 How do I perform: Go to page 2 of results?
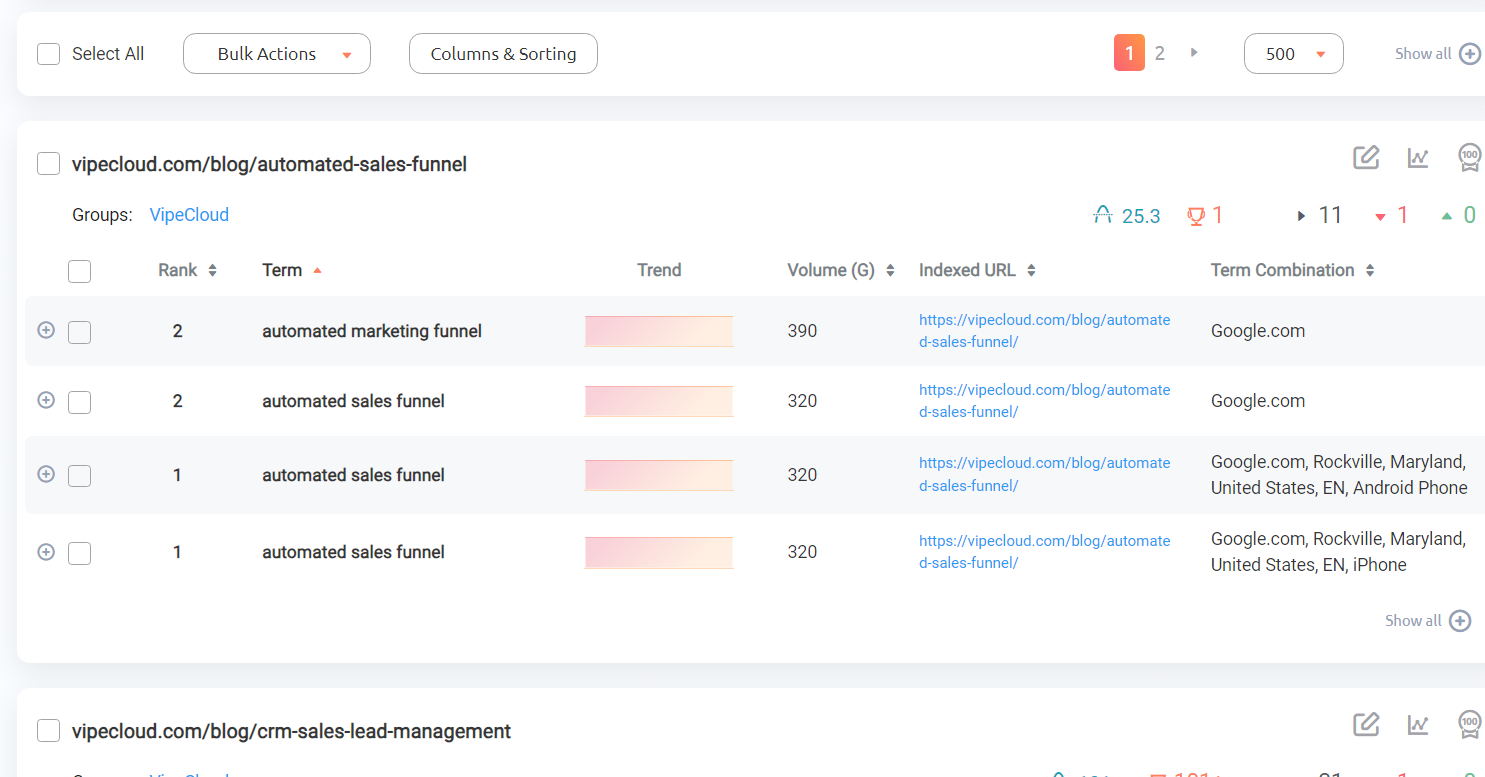point(1160,53)
